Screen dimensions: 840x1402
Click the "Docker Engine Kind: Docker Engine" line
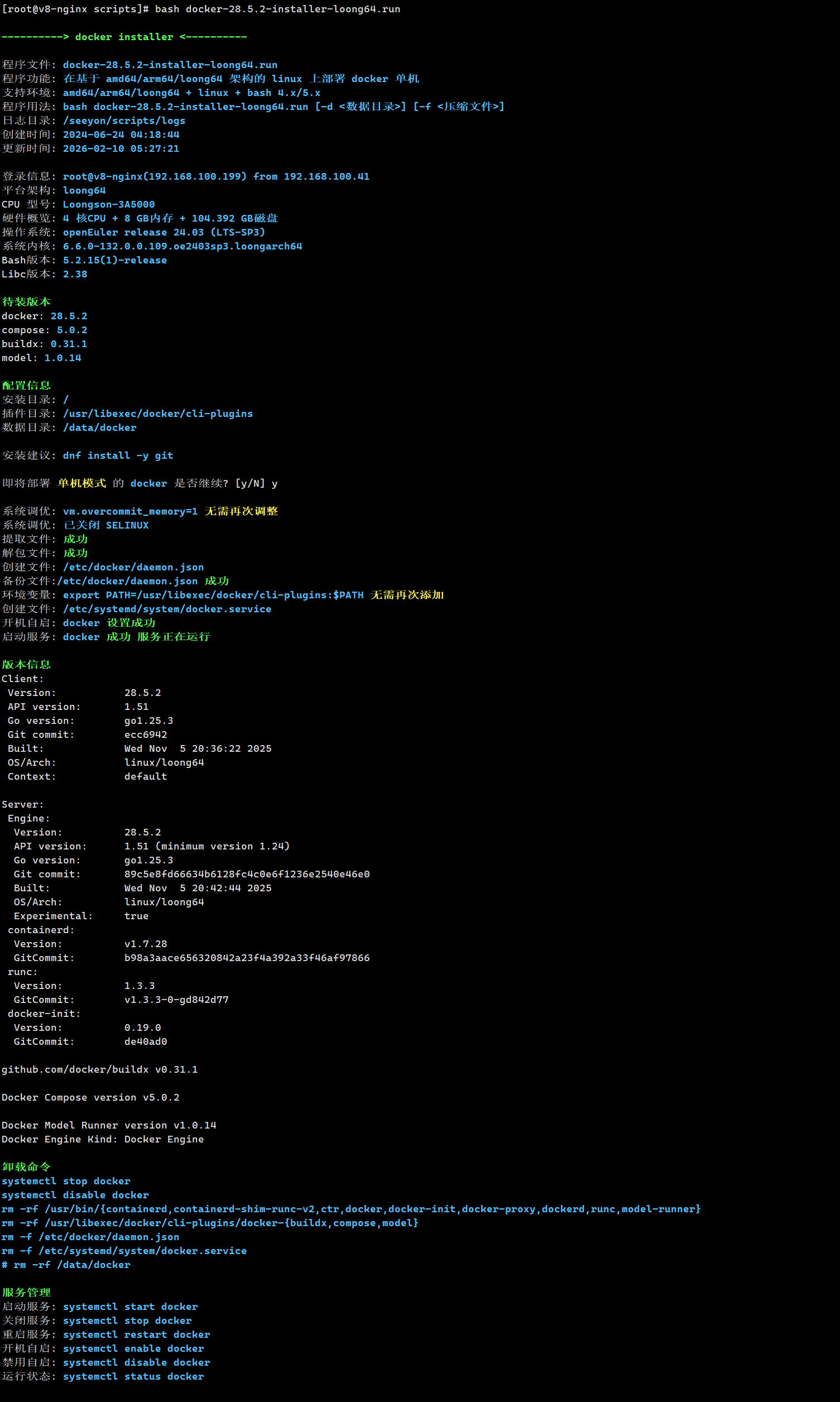click(103, 1139)
